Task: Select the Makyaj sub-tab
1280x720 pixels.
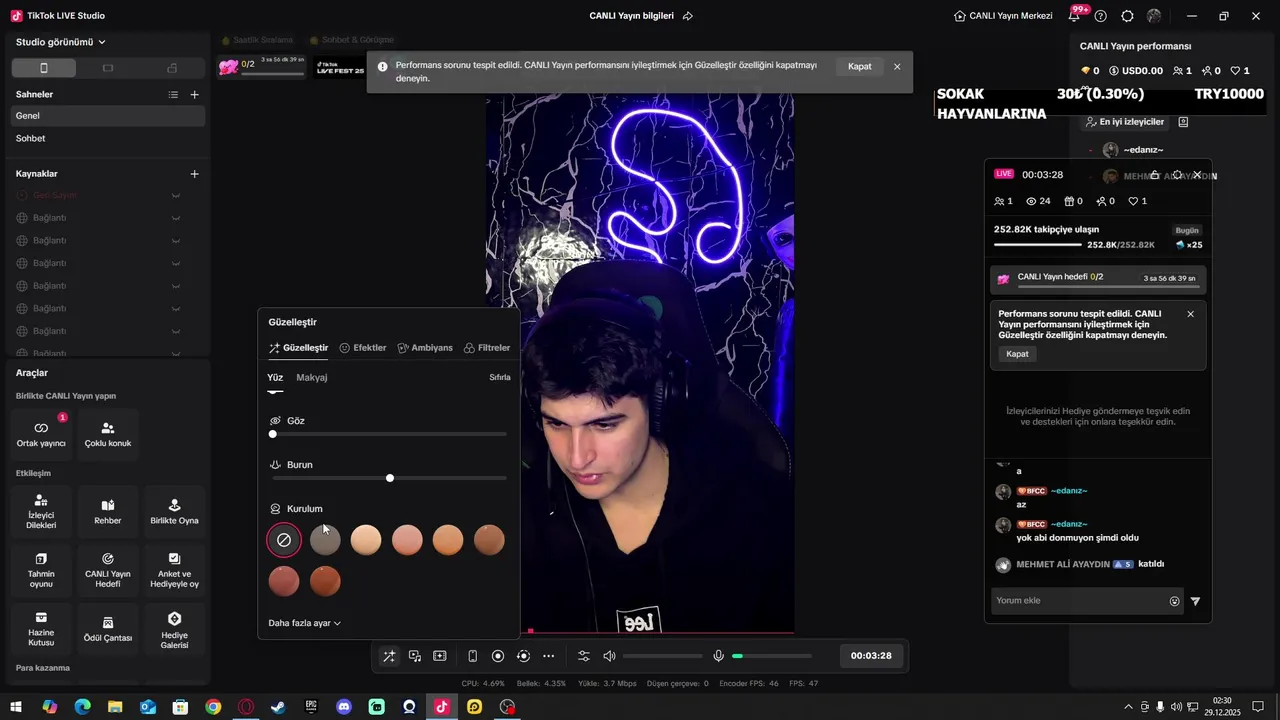Action: 312,378
